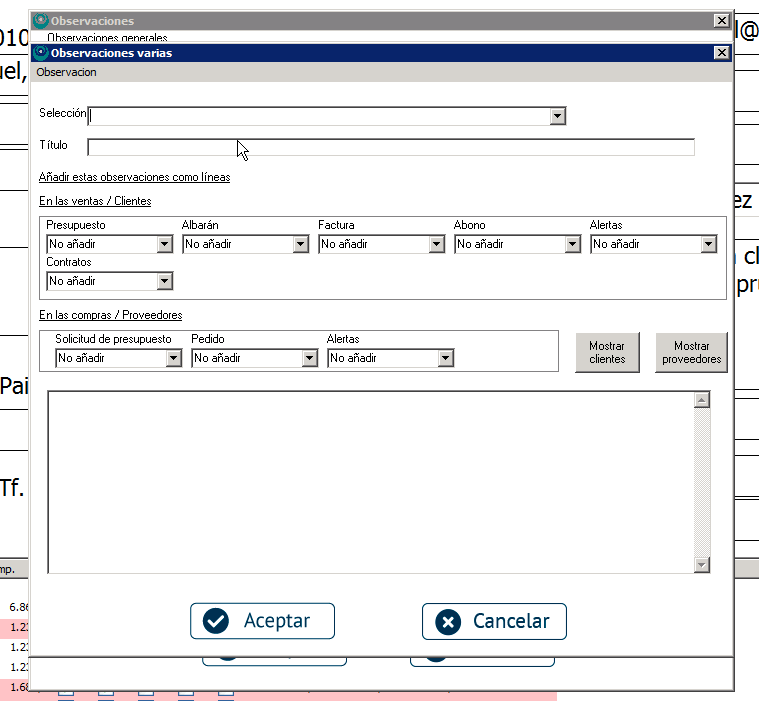Click the Cancelar X icon

pos(449,621)
